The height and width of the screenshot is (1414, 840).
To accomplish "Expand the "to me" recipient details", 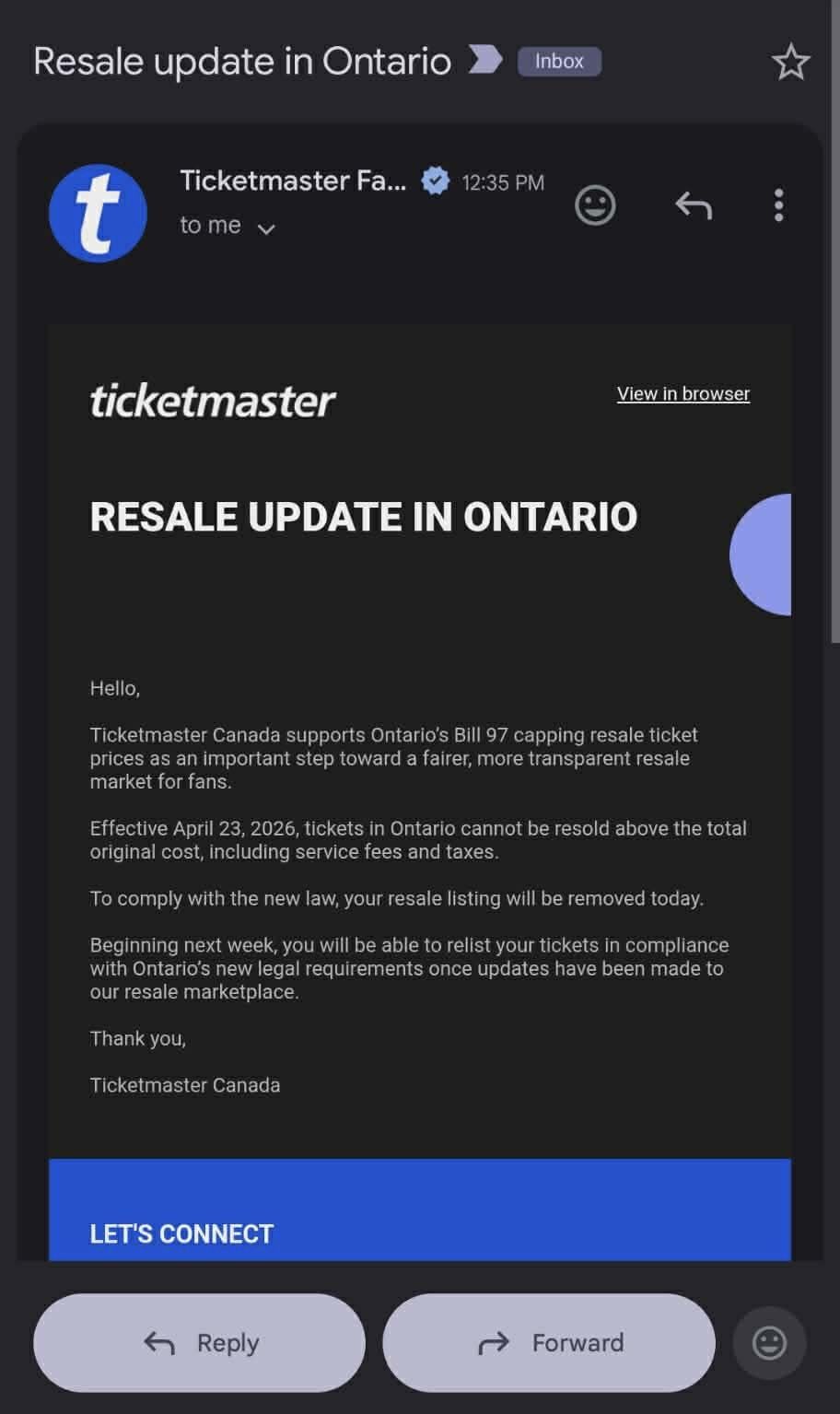I will (x=266, y=228).
